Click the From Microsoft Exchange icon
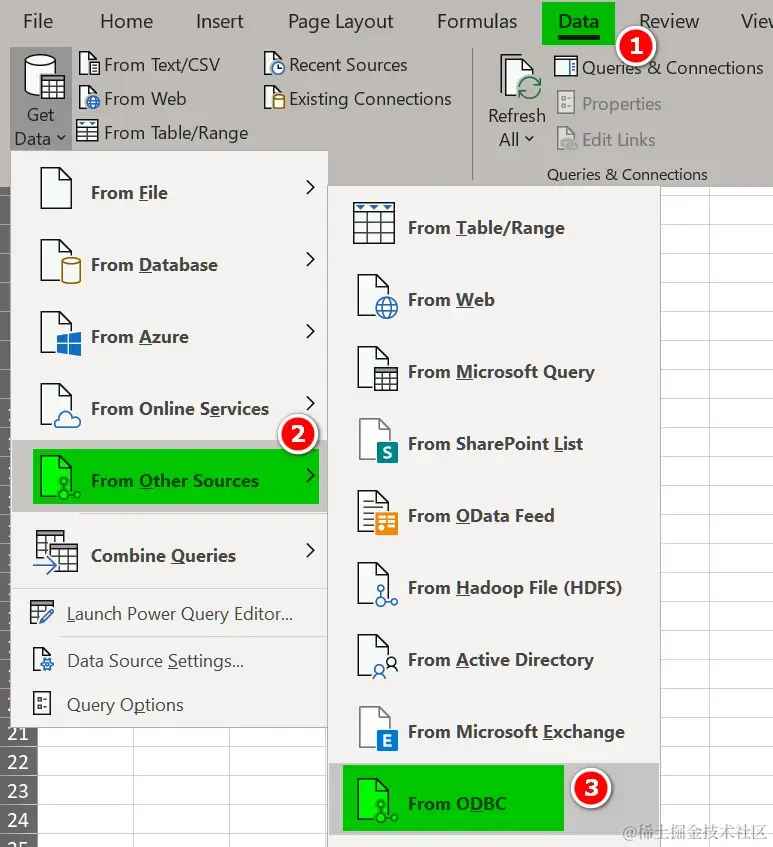The width and height of the screenshot is (773, 847). (x=378, y=728)
